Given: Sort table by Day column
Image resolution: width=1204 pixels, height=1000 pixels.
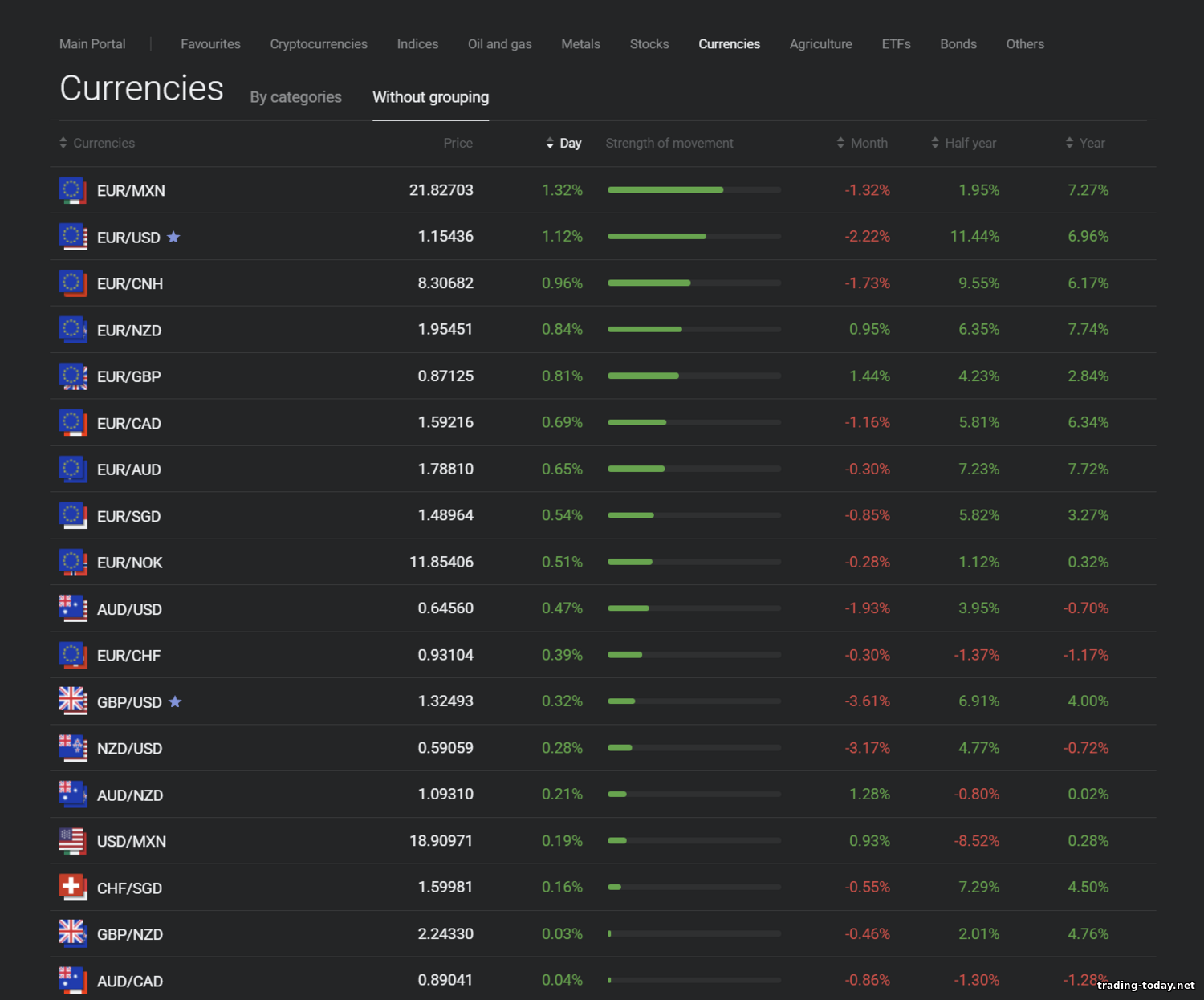Looking at the screenshot, I should (563, 143).
